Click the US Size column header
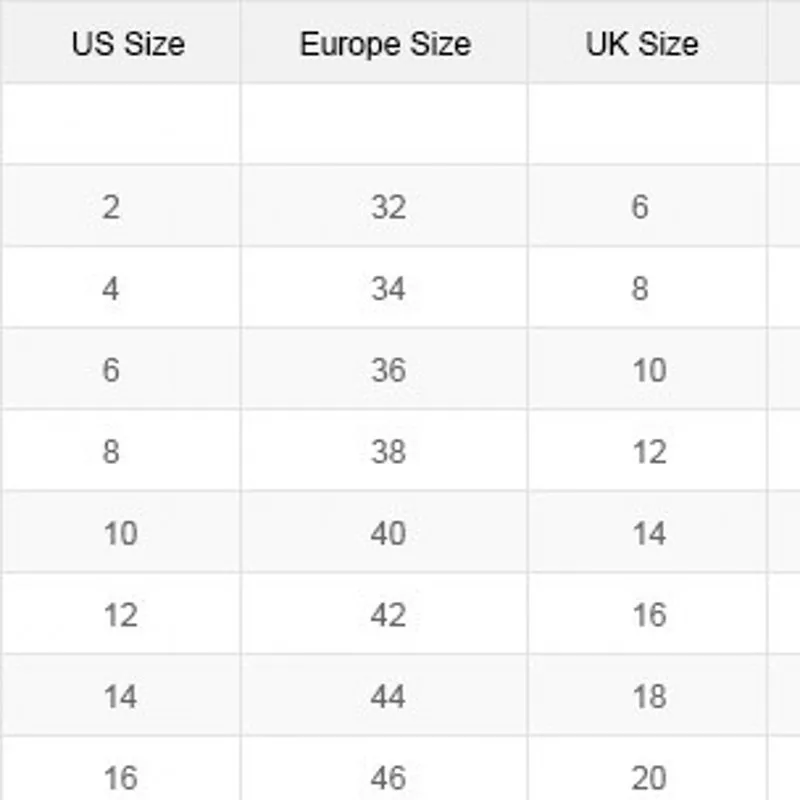This screenshot has width=800, height=800. click(128, 44)
